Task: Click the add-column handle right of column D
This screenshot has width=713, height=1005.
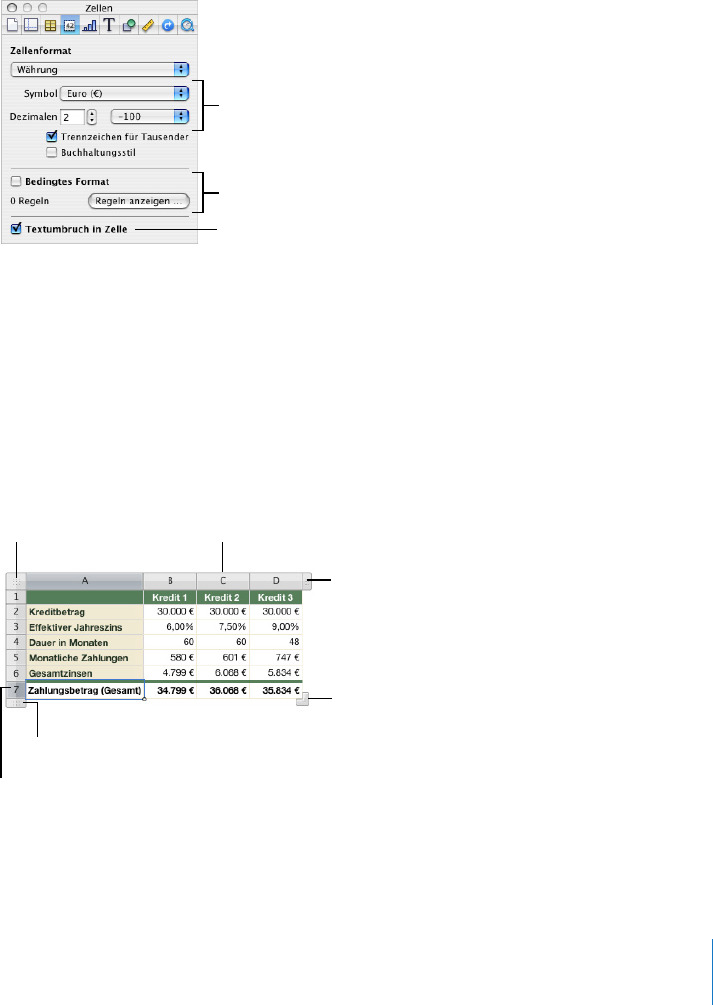Action: [307, 581]
